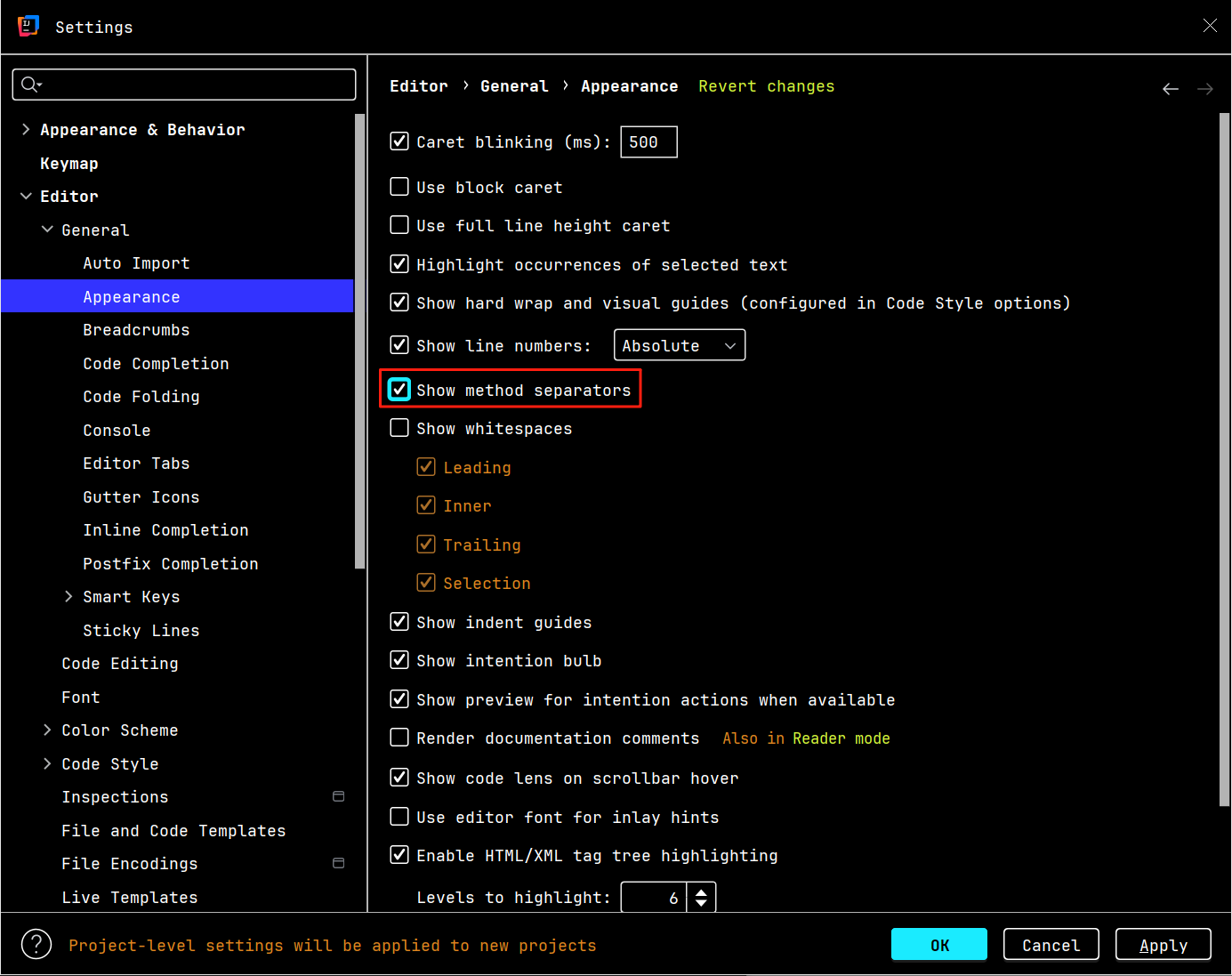Close the Settings dialog window
The width and height of the screenshot is (1232, 976).
tap(1209, 26)
